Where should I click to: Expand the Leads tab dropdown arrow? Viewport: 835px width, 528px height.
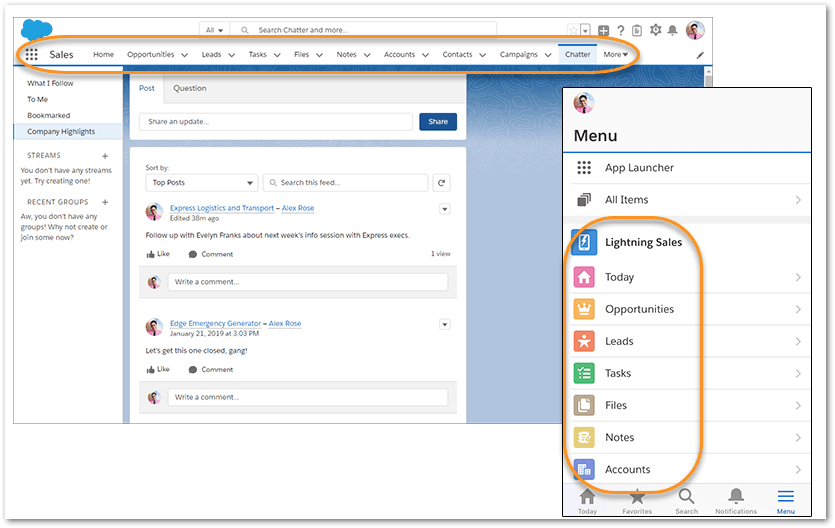[232, 55]
